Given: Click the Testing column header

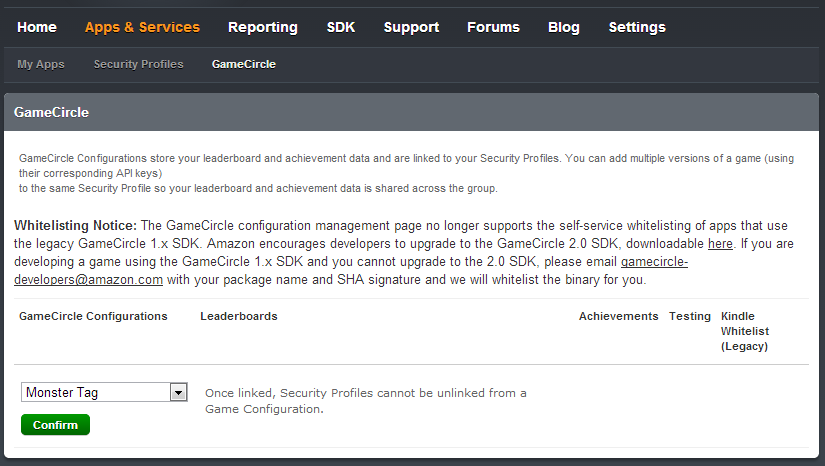Looking at the screenshot, I should pyautogui.click(x=690, y=316).
